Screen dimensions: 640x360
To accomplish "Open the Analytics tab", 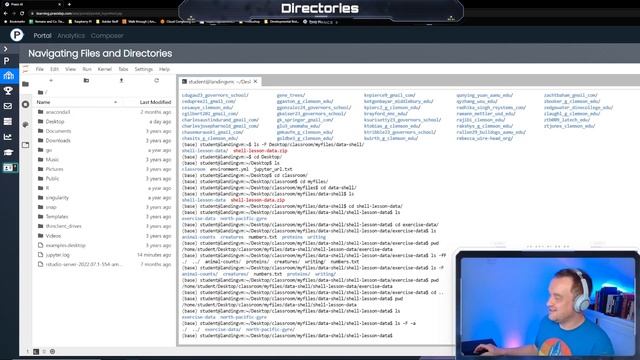I will coord(71,36).
